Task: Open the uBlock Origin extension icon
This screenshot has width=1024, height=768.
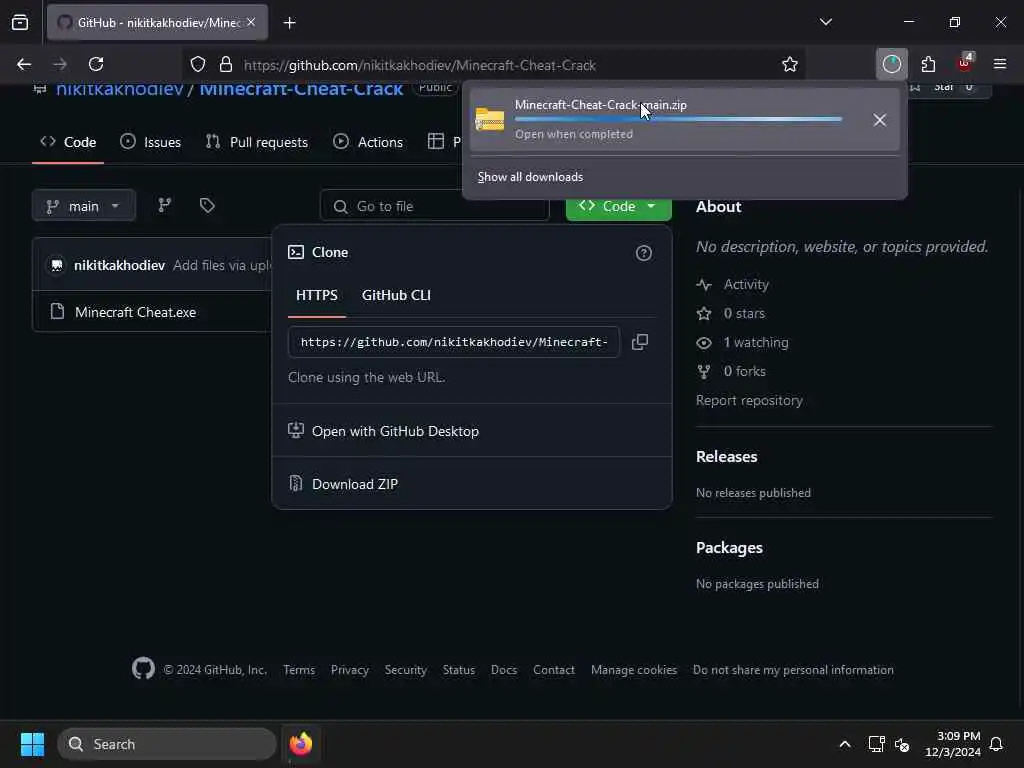Action: tap(964, 63)
